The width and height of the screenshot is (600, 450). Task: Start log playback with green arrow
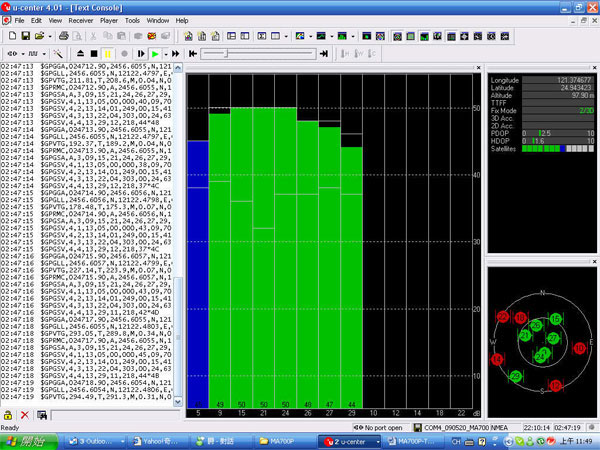[155, 54]
